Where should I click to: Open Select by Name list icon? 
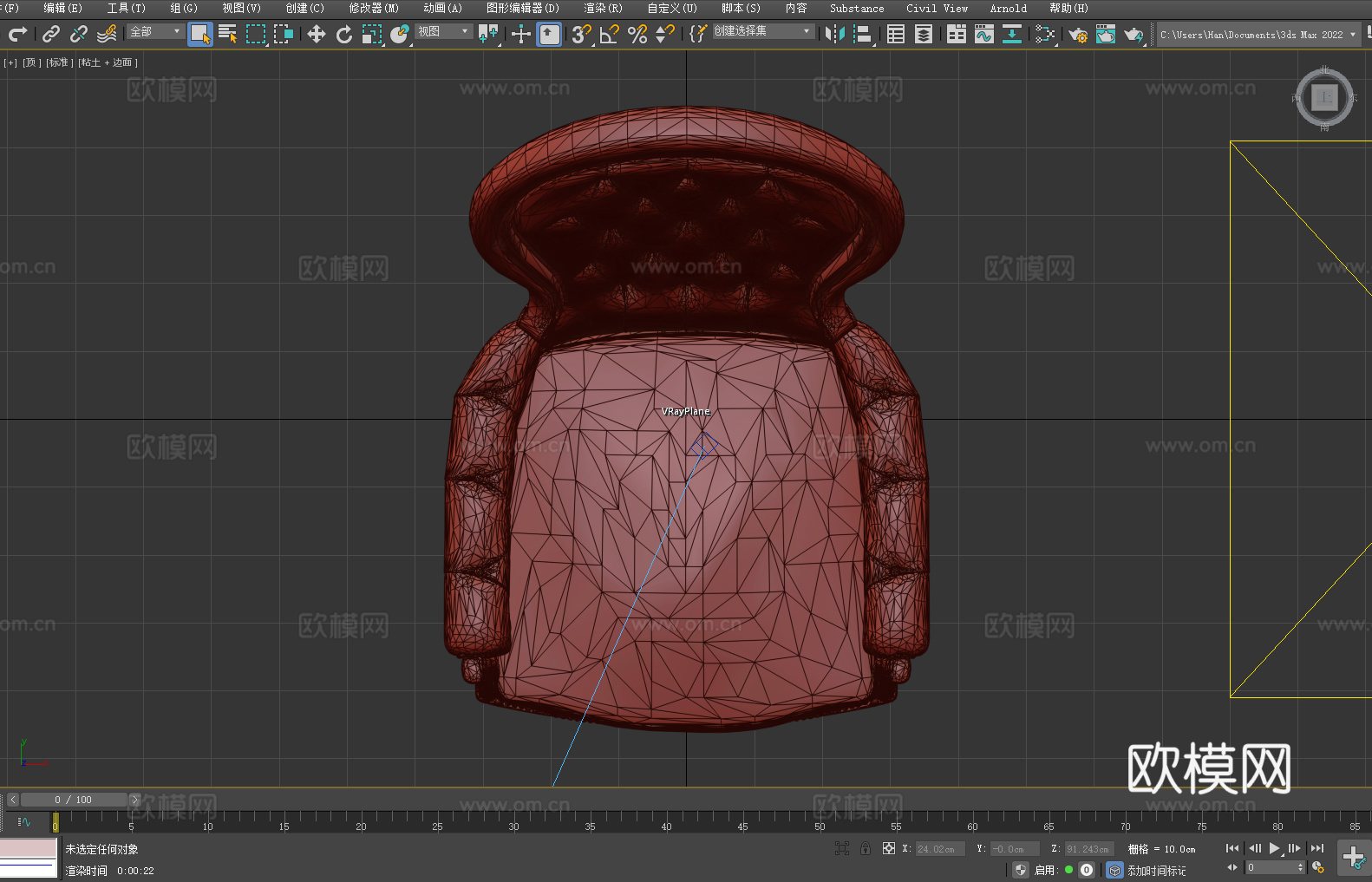(227, 34)
